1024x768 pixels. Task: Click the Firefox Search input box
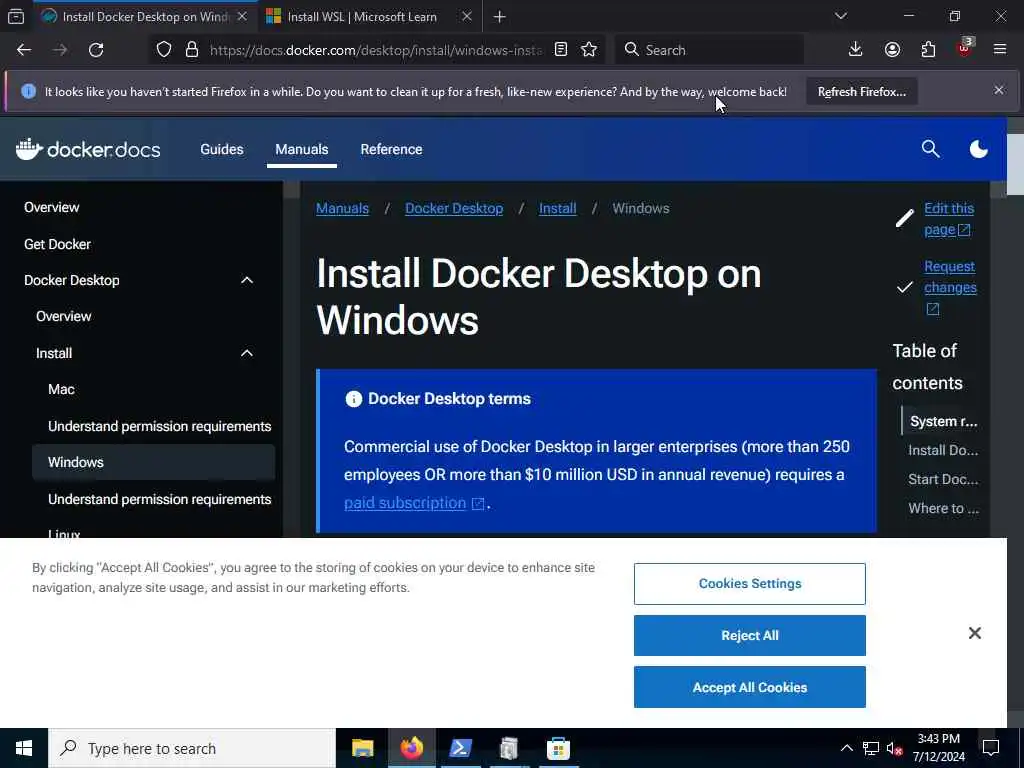[x=709, y=50]
